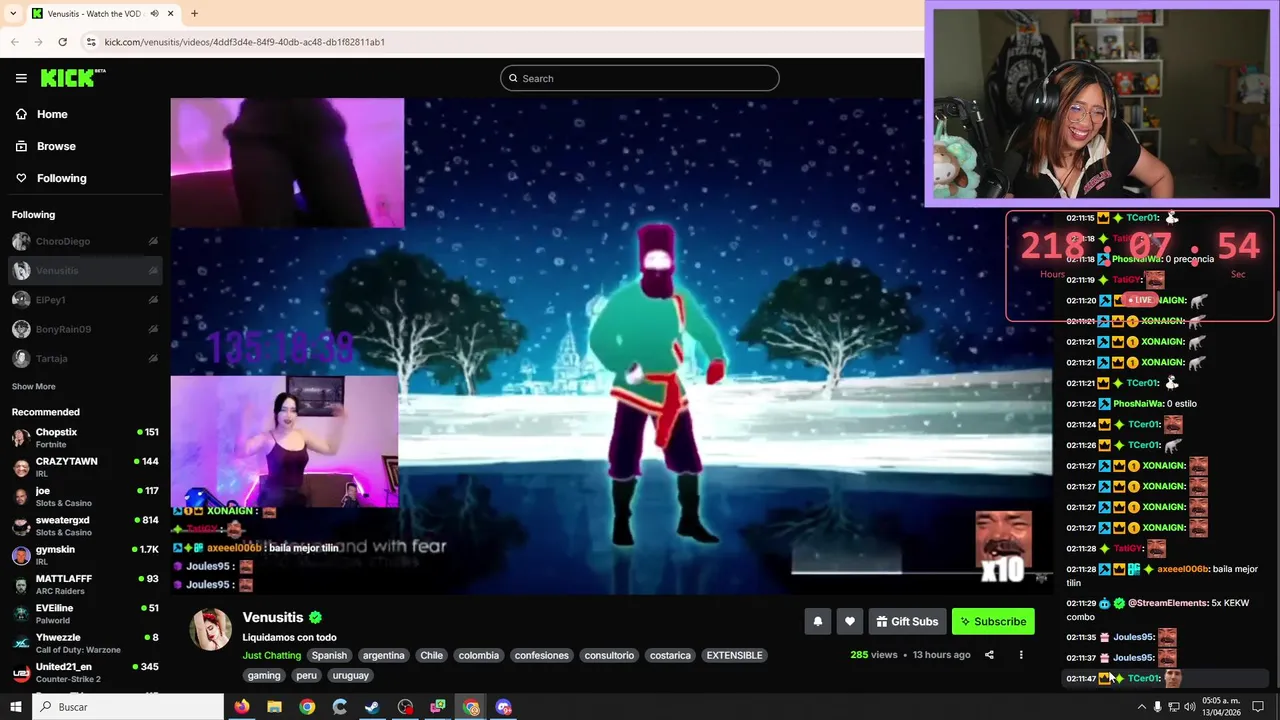The image size is (1280, 720).
Task: Open Tartaja's followed channel
Action: point(84,358)
